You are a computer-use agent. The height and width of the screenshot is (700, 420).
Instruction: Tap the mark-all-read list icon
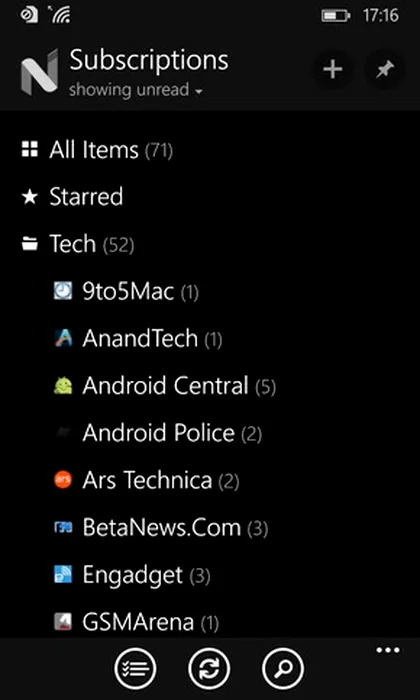tap(135, 669)
